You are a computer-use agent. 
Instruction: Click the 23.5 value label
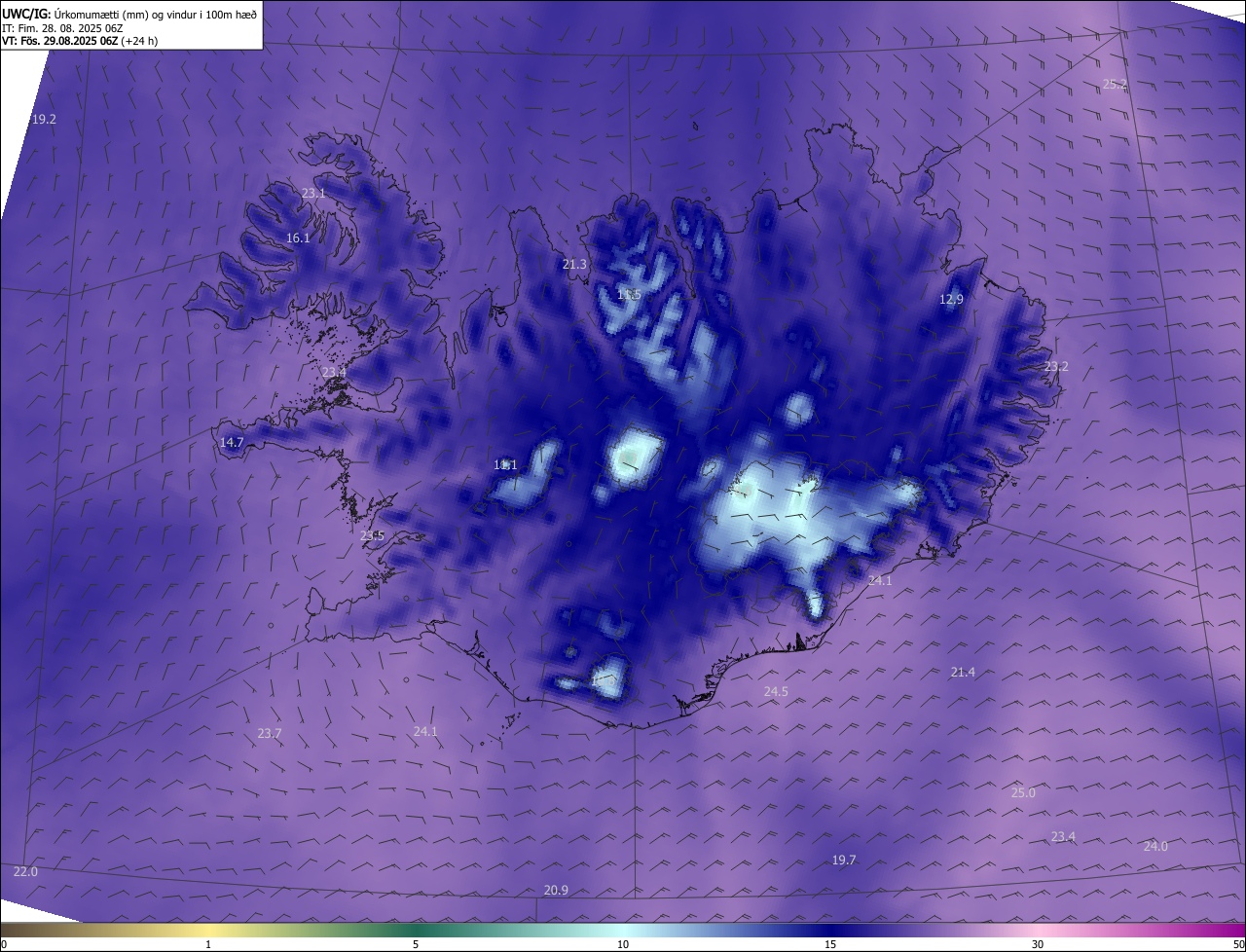[x=372, y=535]
